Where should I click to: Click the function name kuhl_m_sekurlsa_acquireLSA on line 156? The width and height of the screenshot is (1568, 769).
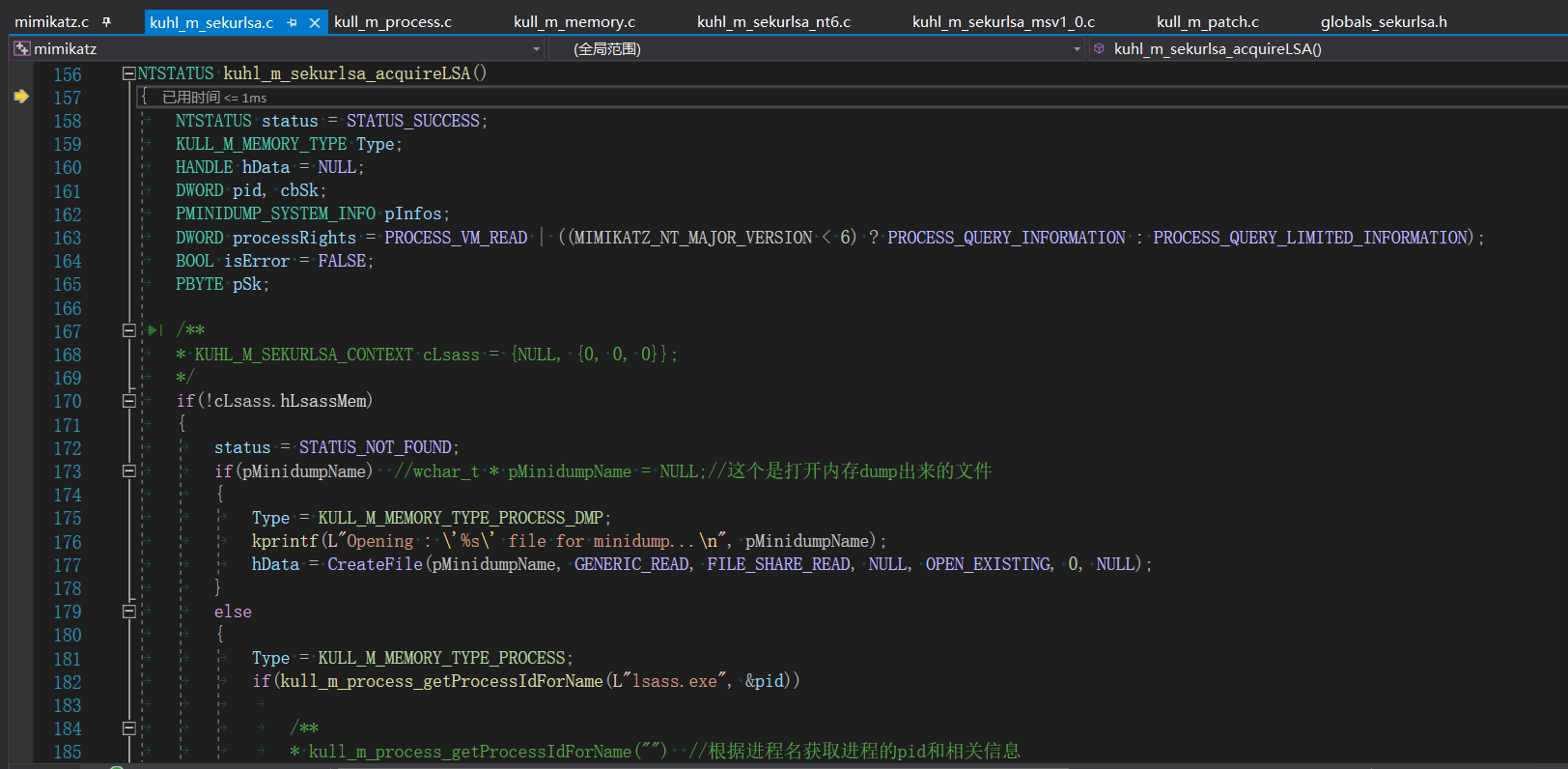tap(347, 73)
